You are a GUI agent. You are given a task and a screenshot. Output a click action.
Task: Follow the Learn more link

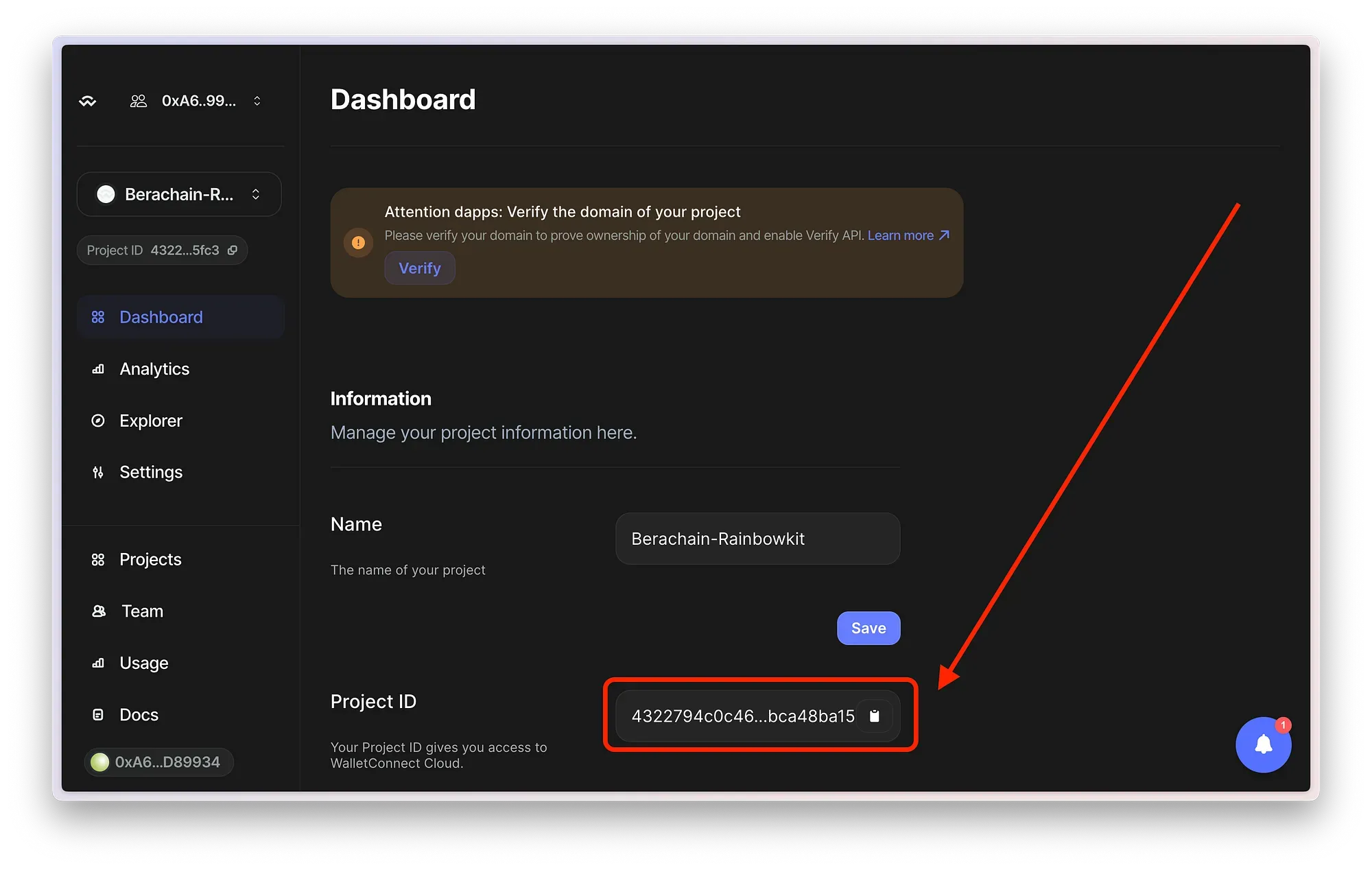click(908, 235)
